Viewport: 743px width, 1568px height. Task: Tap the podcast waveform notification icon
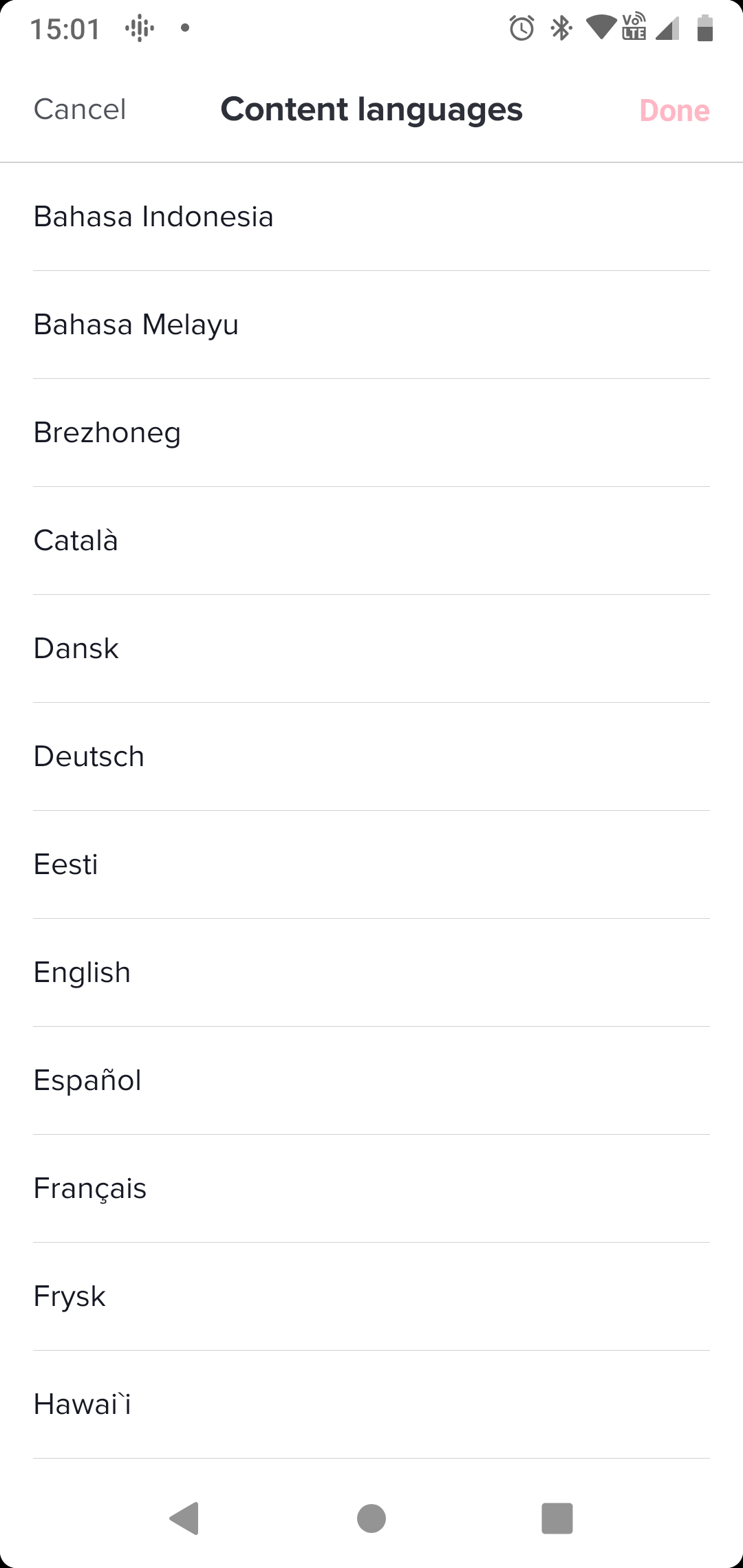[140, 28]
